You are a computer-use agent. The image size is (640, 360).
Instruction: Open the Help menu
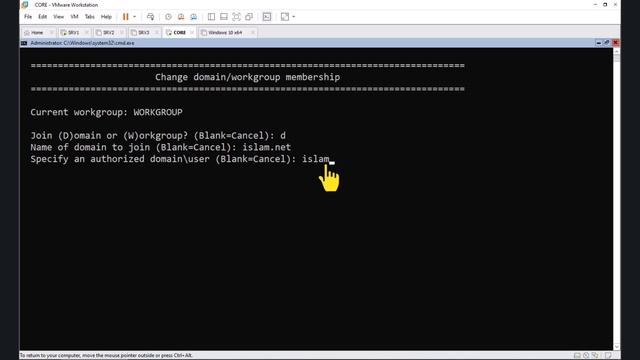click(x=106, y=17)
